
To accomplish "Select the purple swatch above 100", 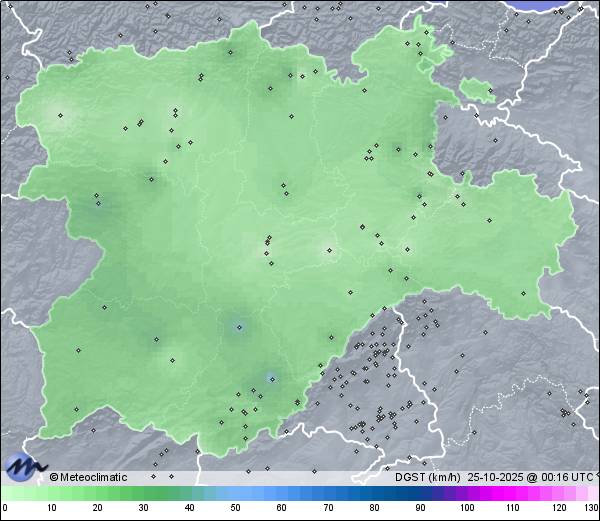I will pyautogui.click(x=466, y=493).
